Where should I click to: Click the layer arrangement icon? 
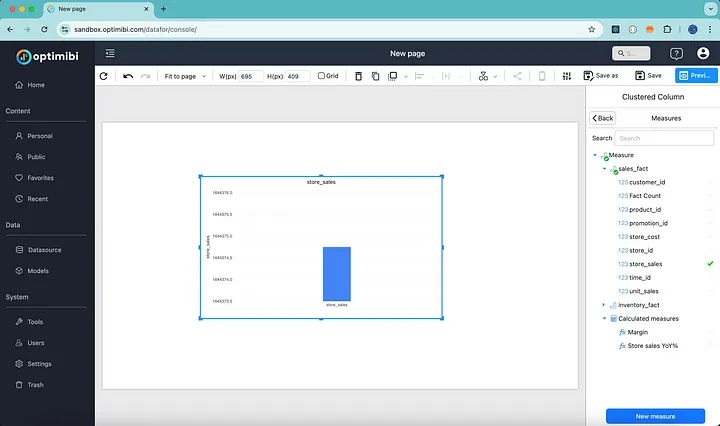tap(393, 76)
